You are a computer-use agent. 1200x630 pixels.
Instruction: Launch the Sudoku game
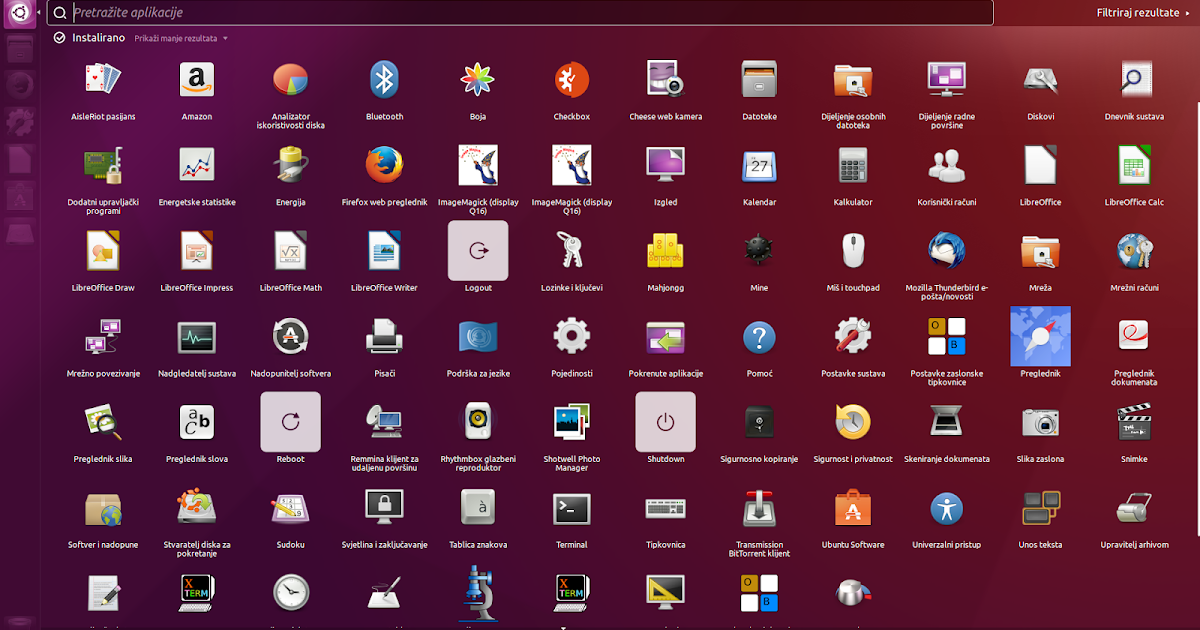pyautogui.click(x=290, y=508)
